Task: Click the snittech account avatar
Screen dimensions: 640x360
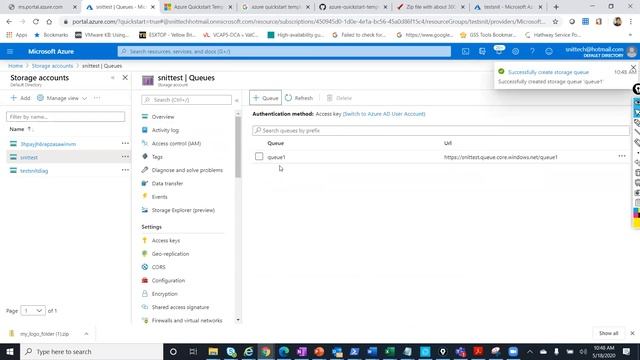Action: [x=631, y=51]
